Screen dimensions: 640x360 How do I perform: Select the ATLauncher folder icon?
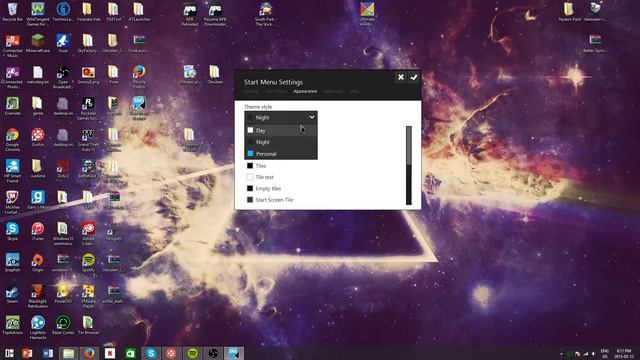point(139,12)
